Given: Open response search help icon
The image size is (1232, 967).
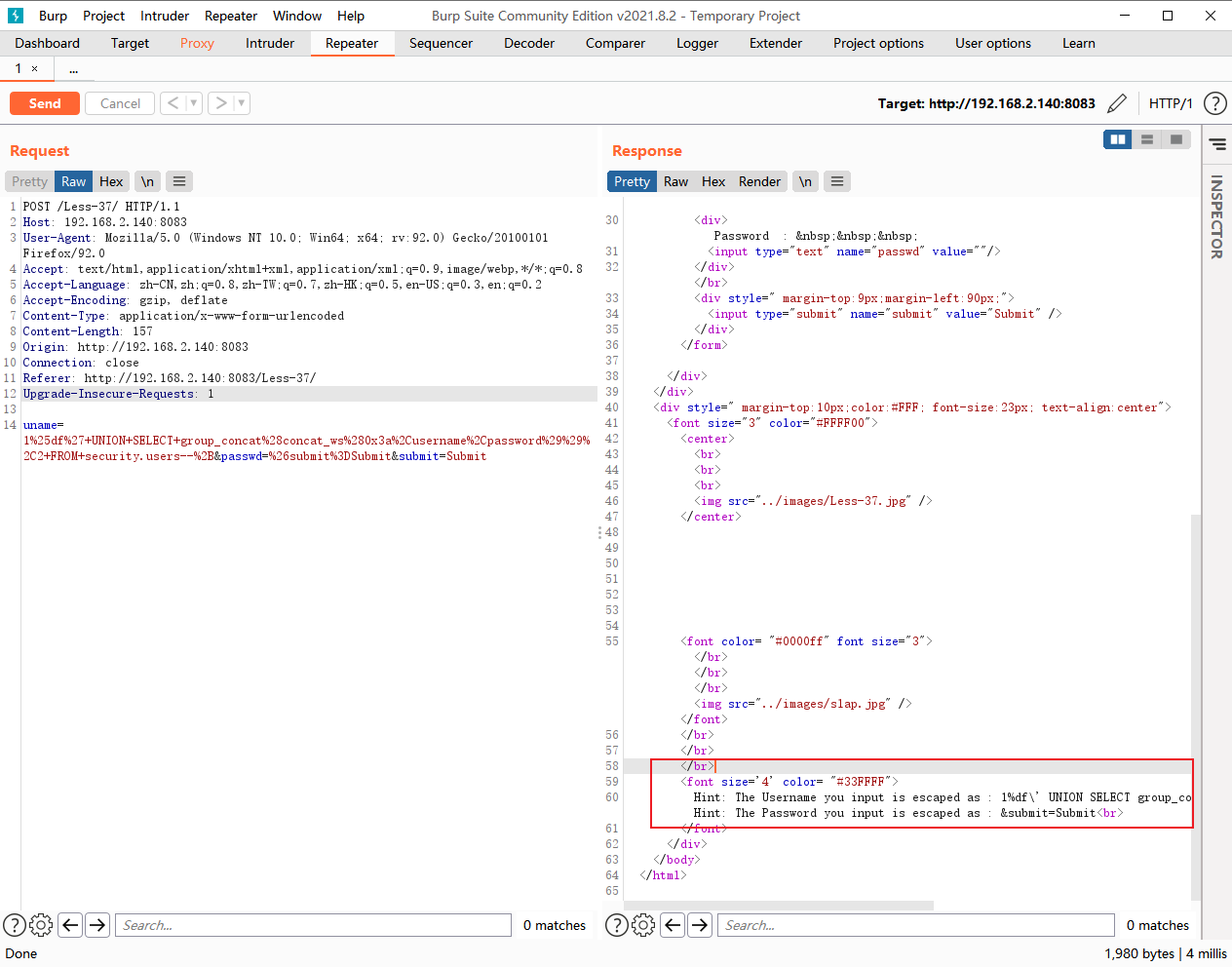Looking at the screenshot, I should click(617, 925).
